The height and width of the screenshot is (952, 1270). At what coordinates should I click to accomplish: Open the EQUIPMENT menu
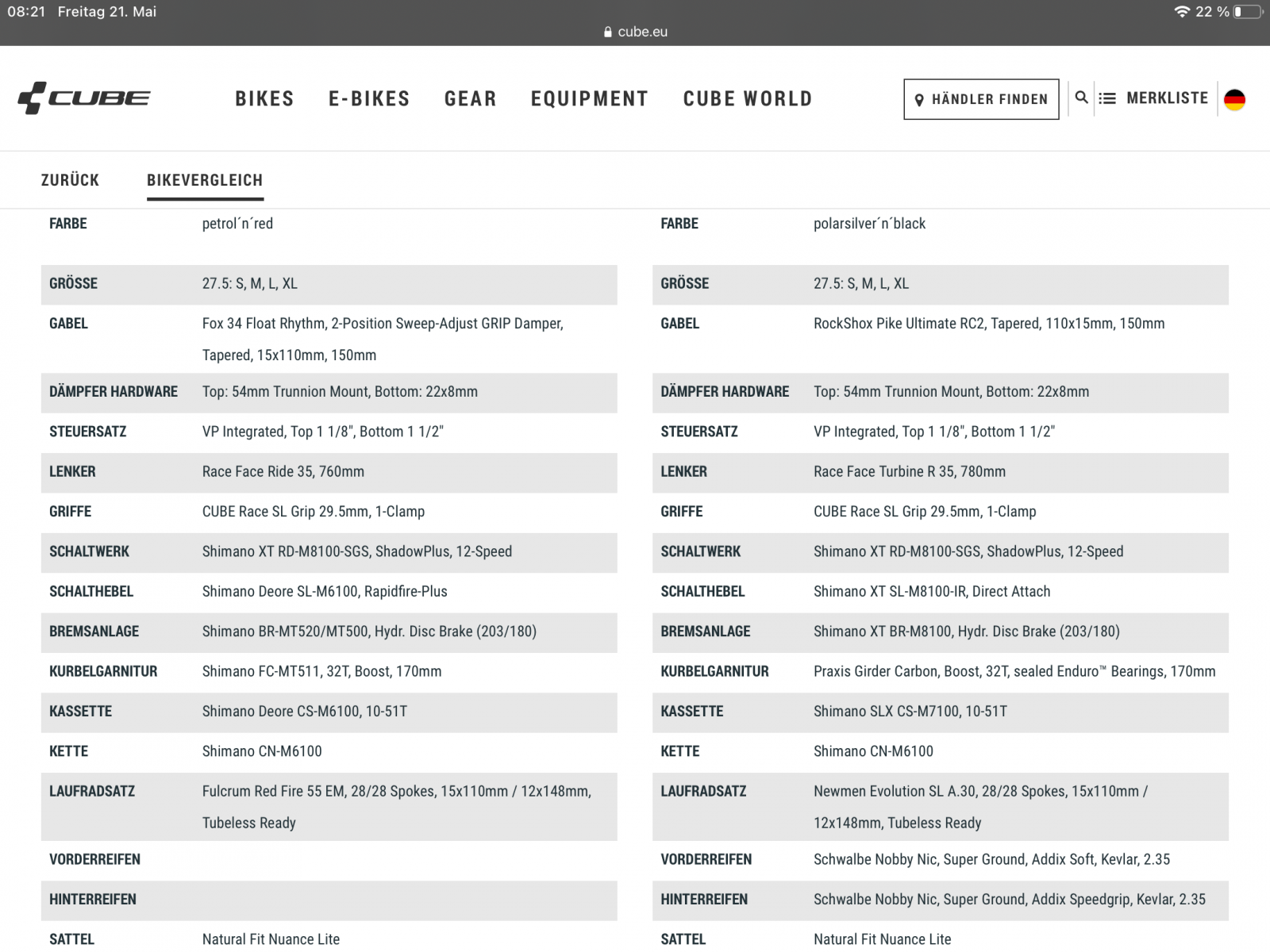point(589,99)
